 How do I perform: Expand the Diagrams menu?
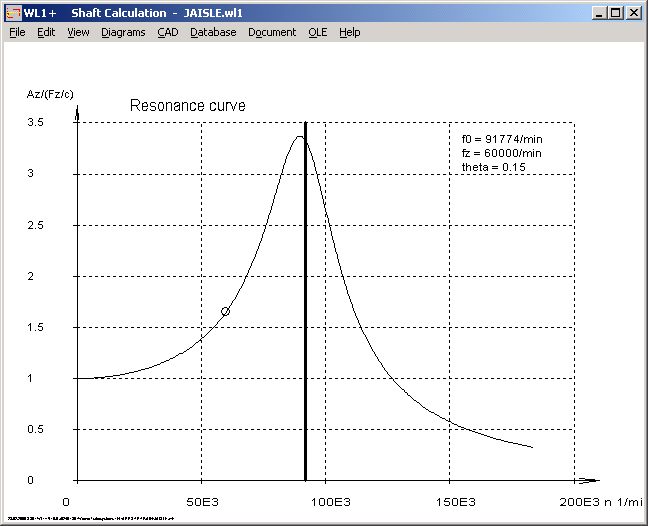(123, 32)
